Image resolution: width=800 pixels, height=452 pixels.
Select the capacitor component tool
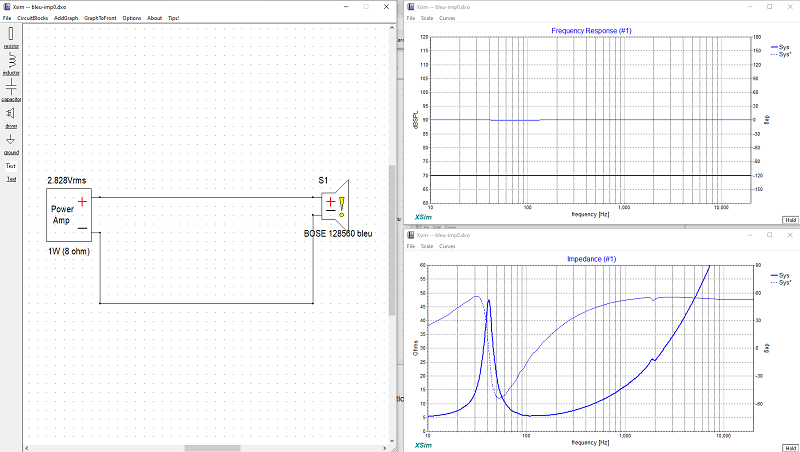(x=11, y=90)
